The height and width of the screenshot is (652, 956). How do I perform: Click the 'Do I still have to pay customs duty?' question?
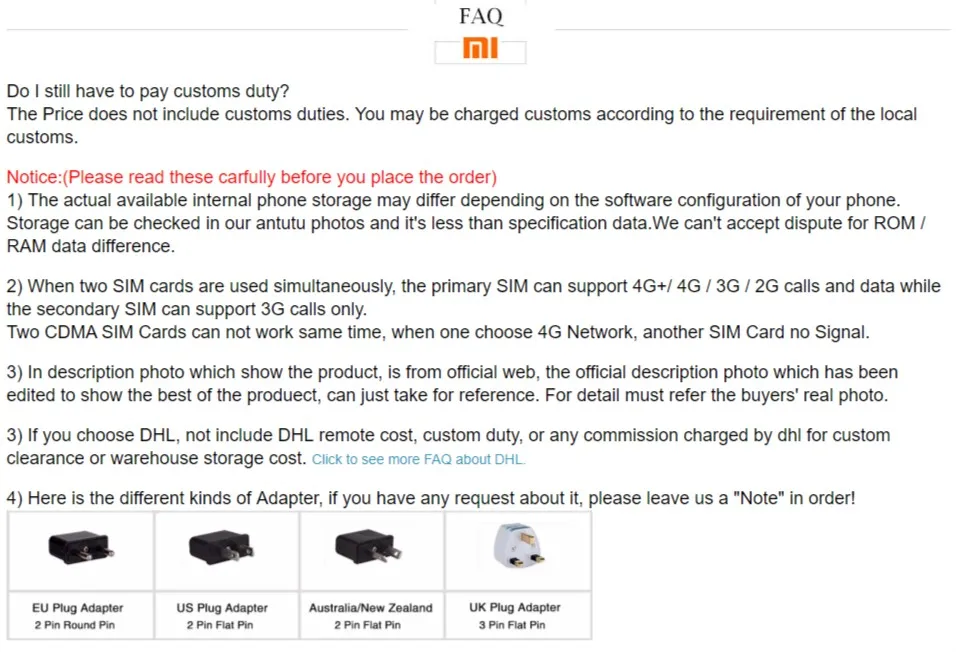tap(148, 91)
